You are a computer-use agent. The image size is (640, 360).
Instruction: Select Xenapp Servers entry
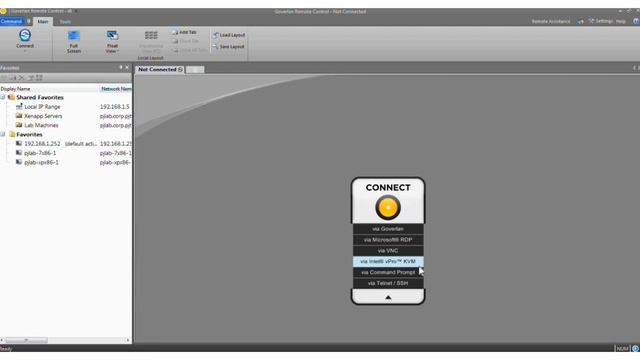click(43, 116)
